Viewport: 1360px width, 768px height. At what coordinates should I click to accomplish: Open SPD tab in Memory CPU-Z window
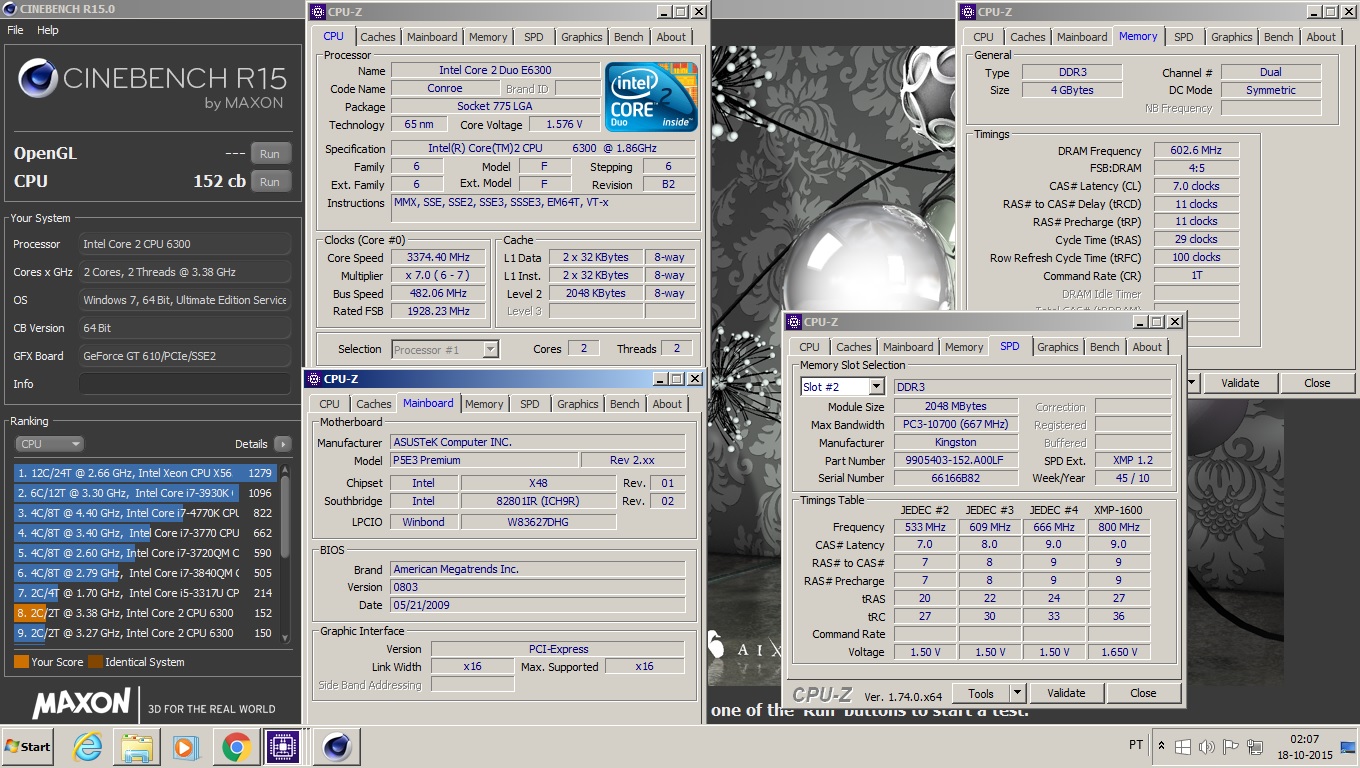click(x=1184, y=37)
